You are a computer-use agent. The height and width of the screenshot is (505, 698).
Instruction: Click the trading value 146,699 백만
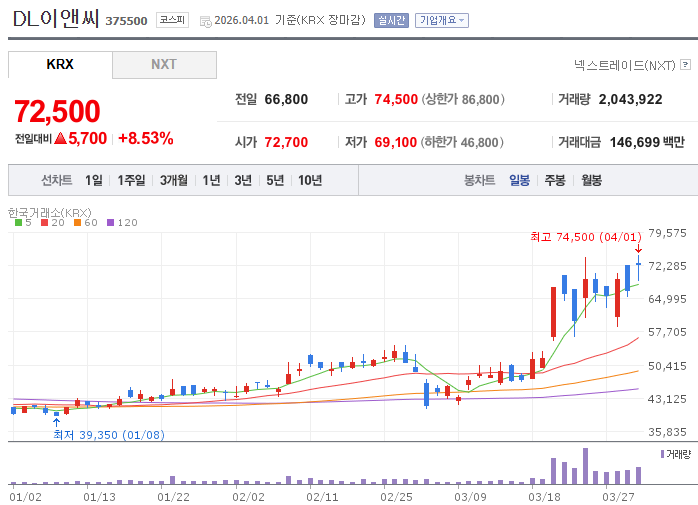(x=647, y=143)
